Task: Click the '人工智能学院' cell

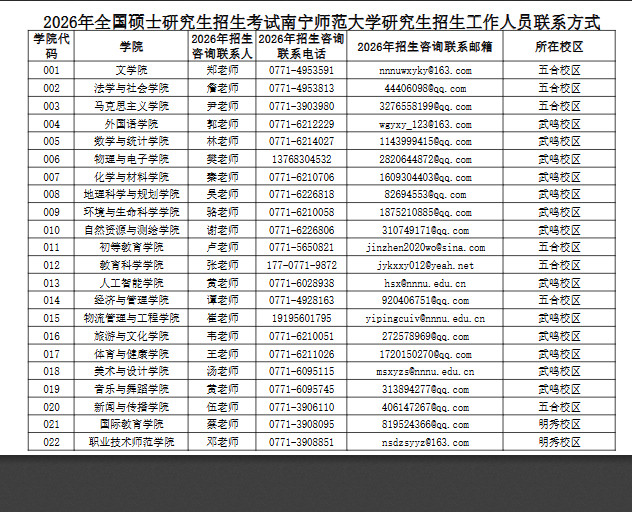Action: pyautogui.click(x=131, y=283)
